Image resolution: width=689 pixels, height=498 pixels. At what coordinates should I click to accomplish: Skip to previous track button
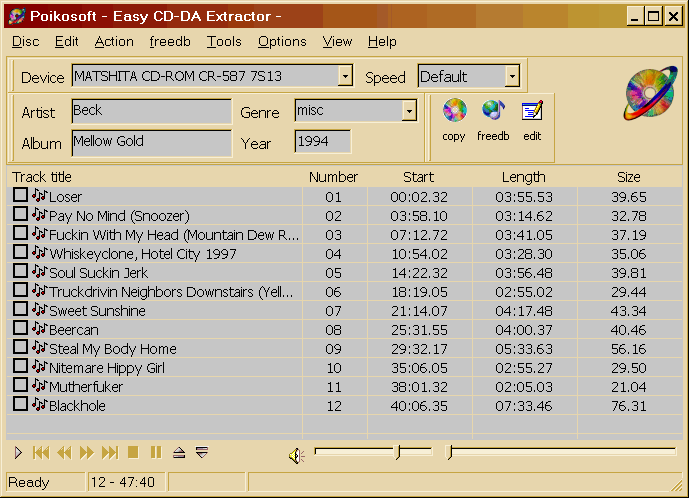pos(41,452)
